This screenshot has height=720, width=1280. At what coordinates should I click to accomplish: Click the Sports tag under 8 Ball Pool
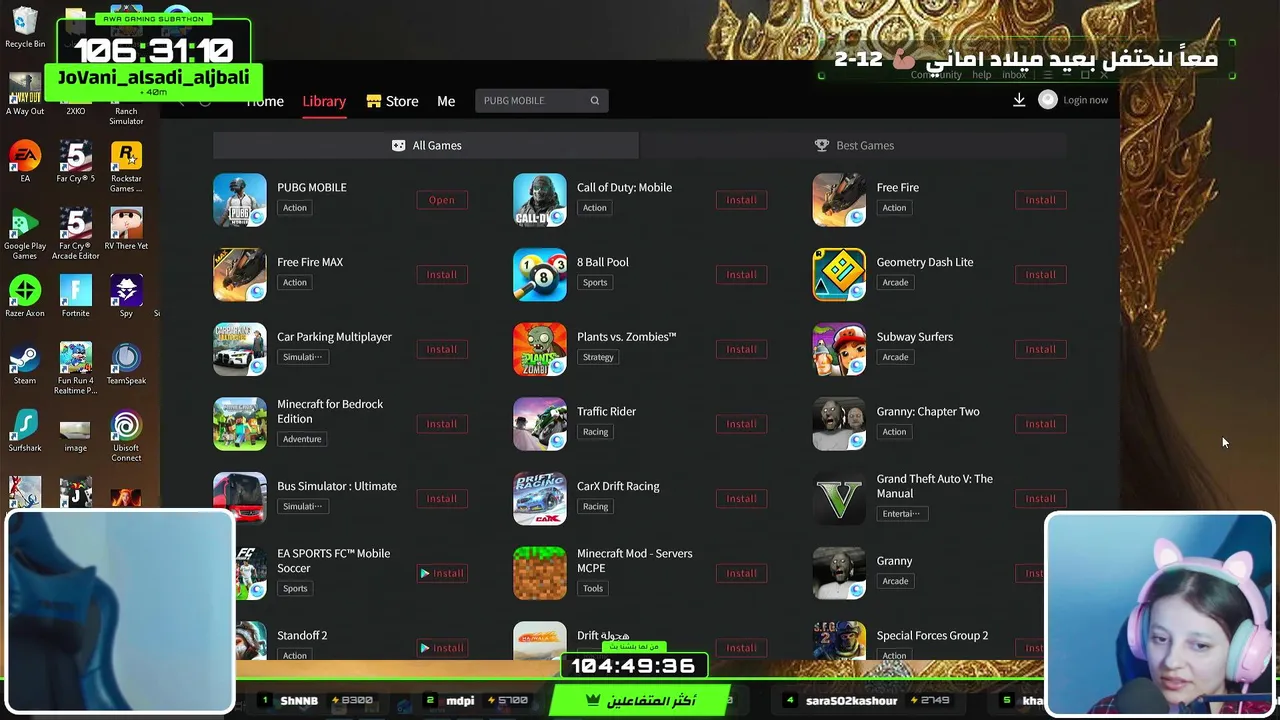pos(595,282)
